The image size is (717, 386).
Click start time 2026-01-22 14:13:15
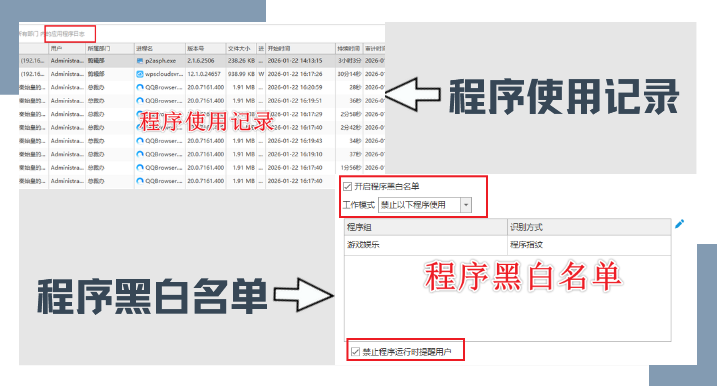(x=295, y=60)
